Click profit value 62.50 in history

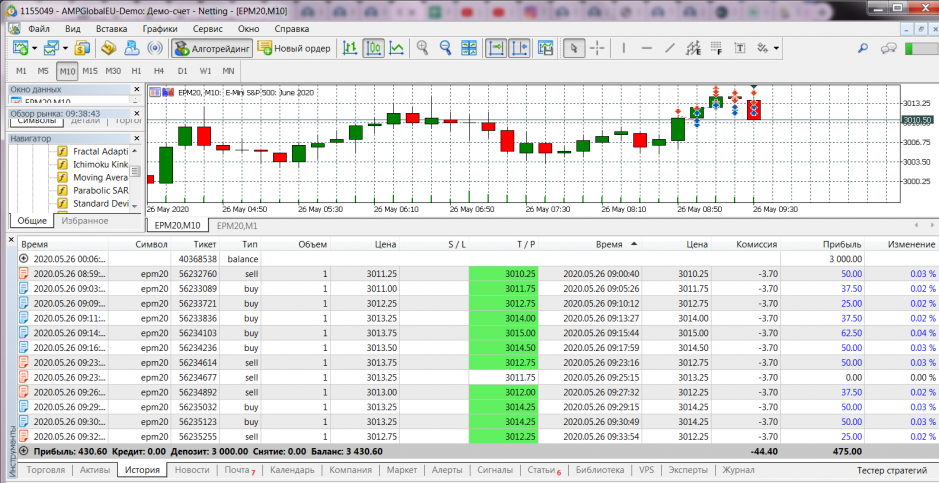[x=850, y=333]
